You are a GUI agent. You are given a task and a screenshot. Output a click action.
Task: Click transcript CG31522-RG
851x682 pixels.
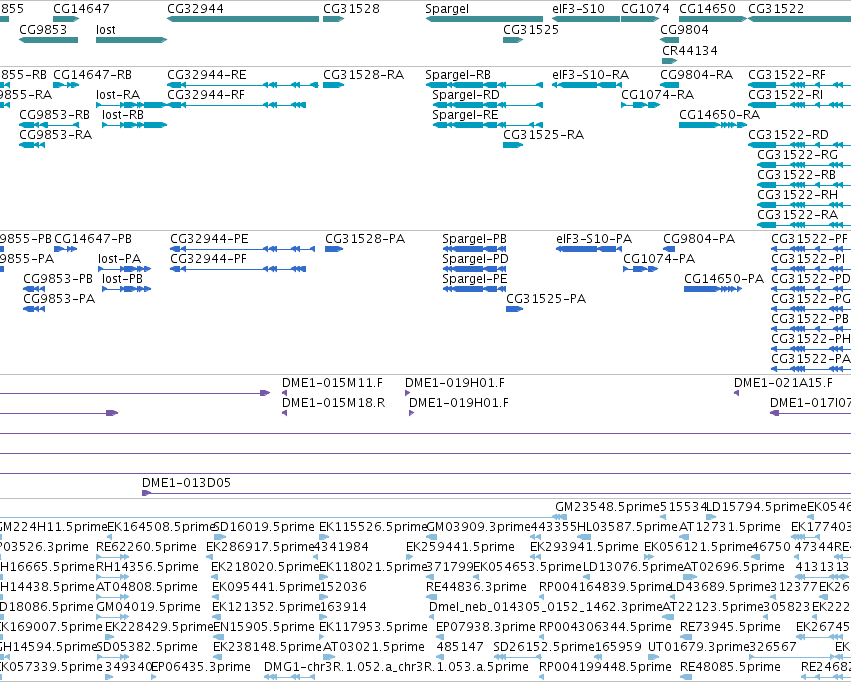pos(798,155)
